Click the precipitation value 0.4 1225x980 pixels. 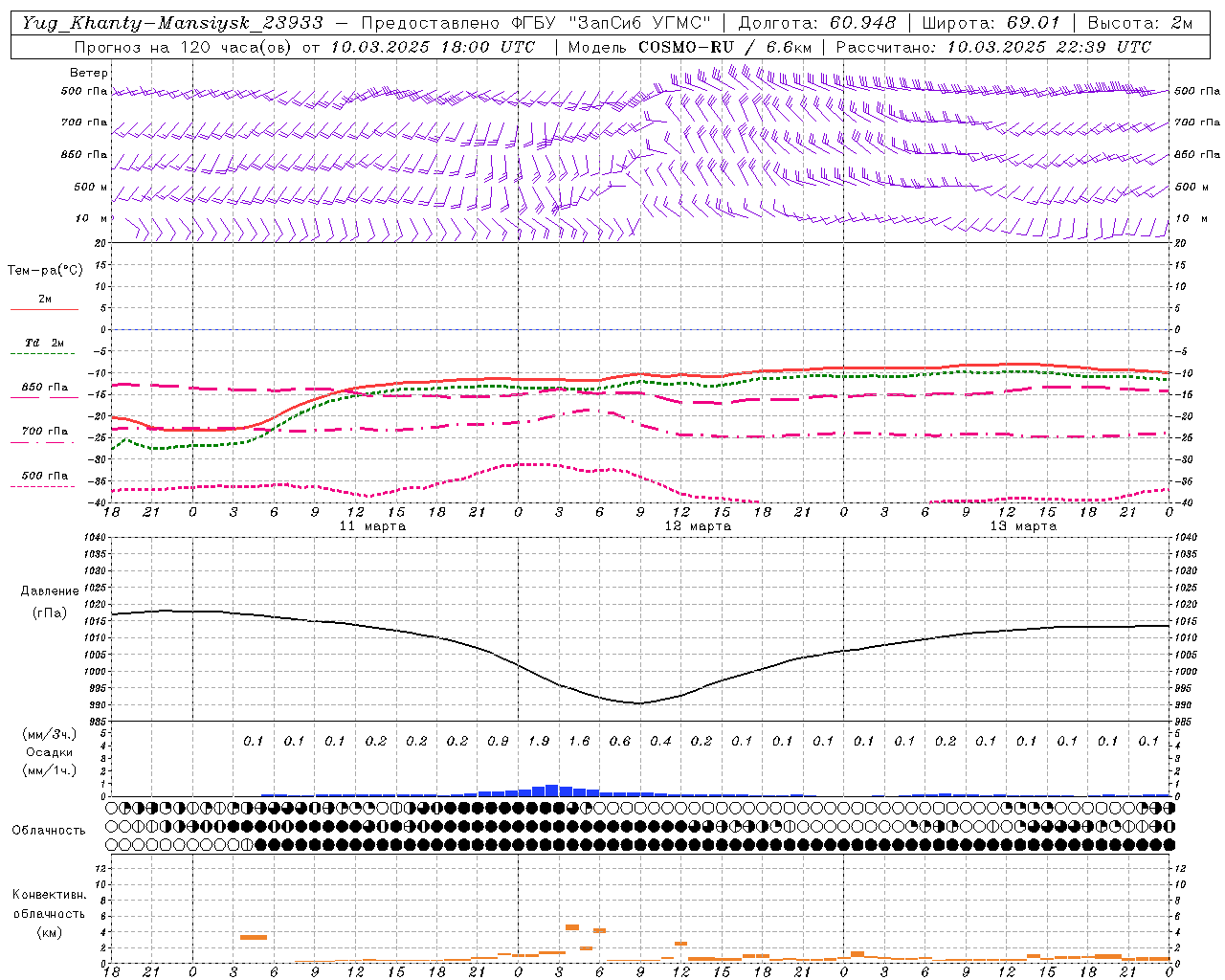pos(660,741)
